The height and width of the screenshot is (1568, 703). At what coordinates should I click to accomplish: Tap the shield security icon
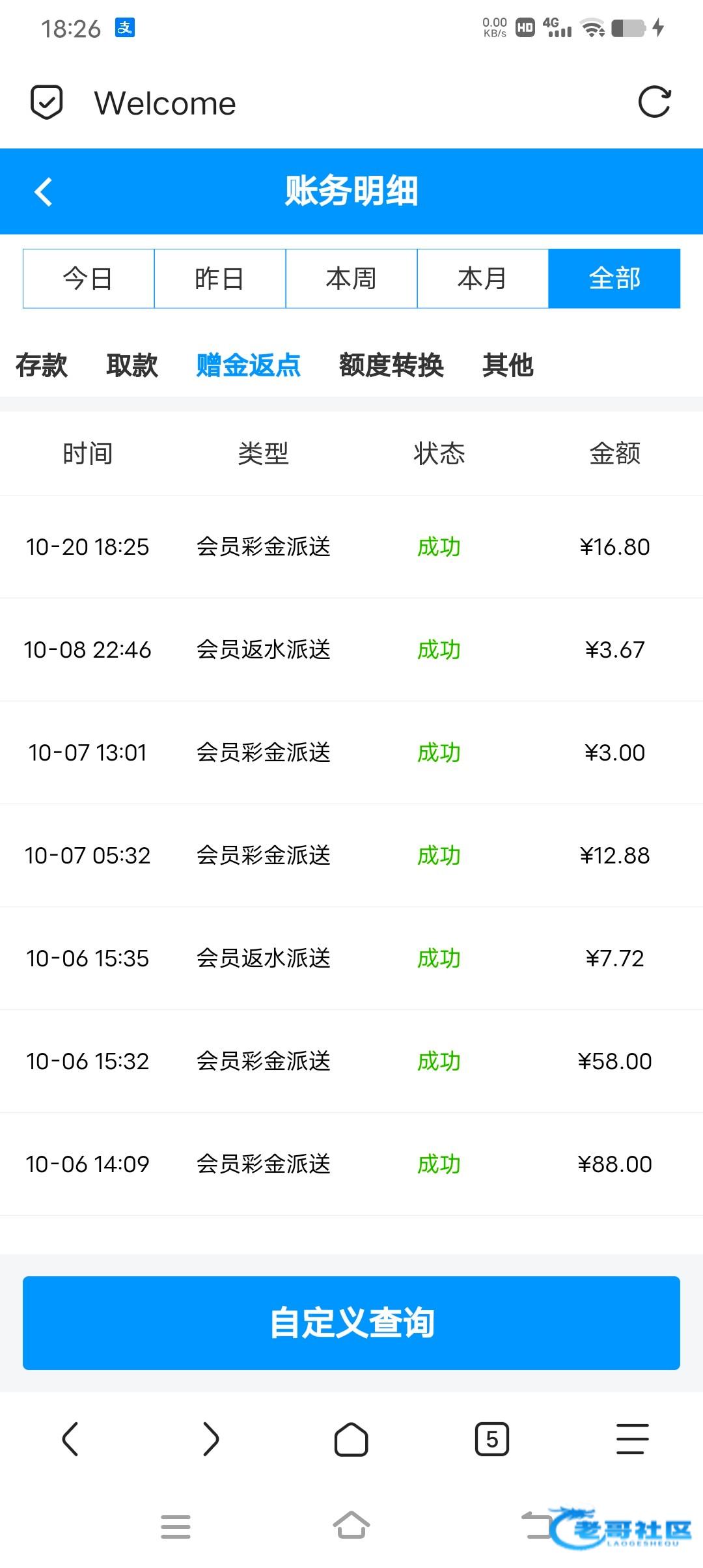pos(47,102)
